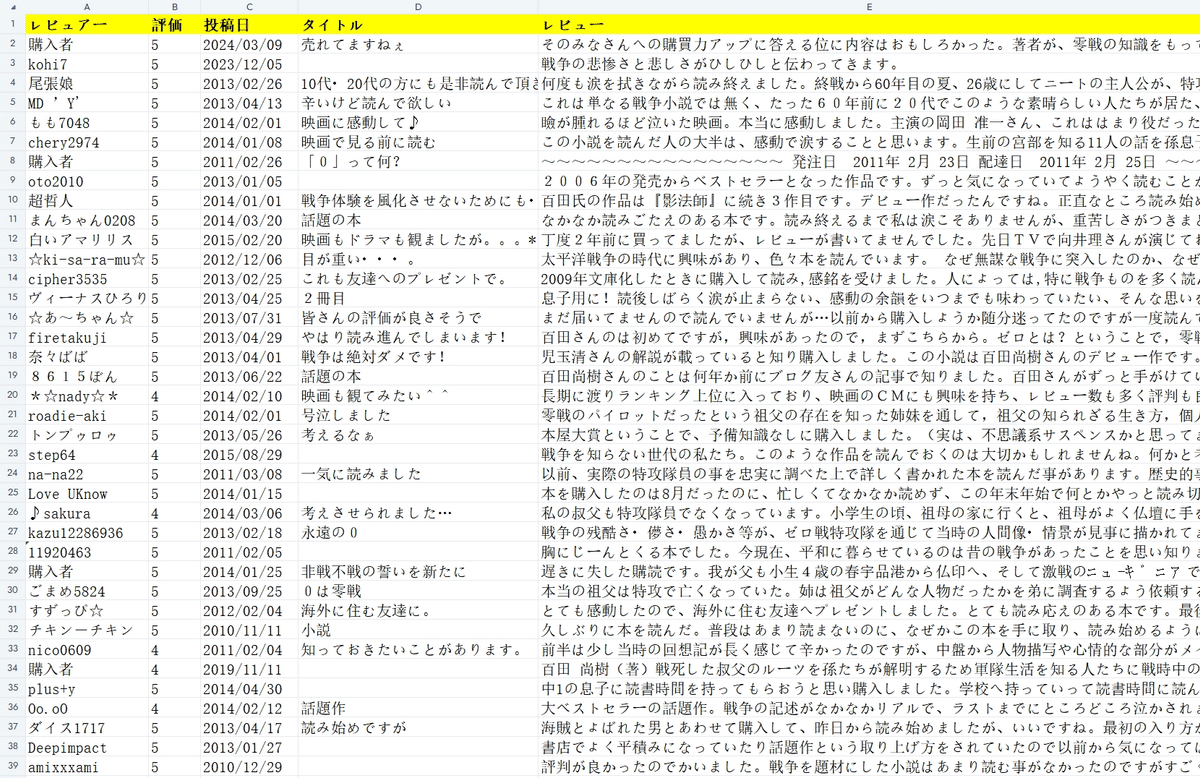Click title cell 戦争は絶対ダメです!
This screenshot has width=1200, height=778.
pyautogui.click(x=417, y=356)
